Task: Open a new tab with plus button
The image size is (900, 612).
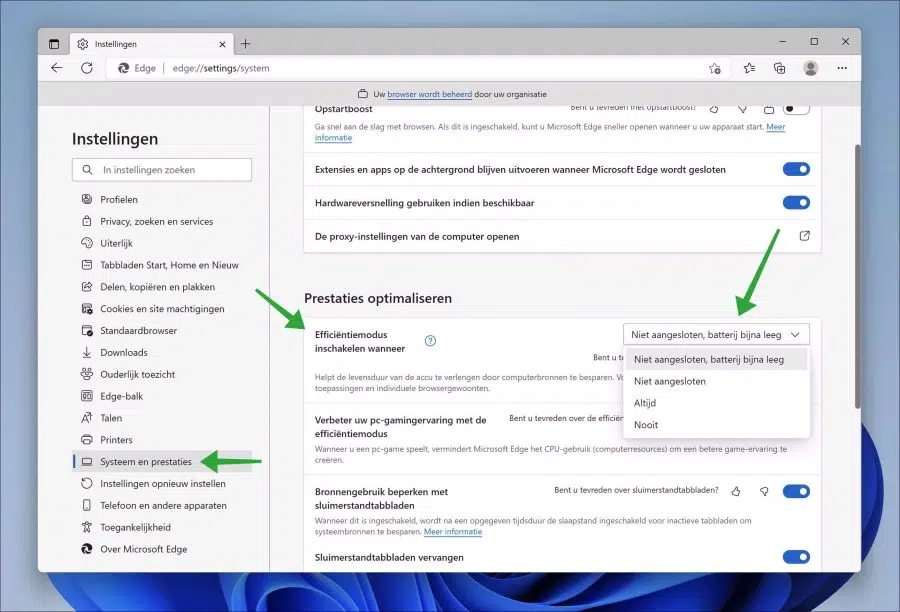Action: 246,44
